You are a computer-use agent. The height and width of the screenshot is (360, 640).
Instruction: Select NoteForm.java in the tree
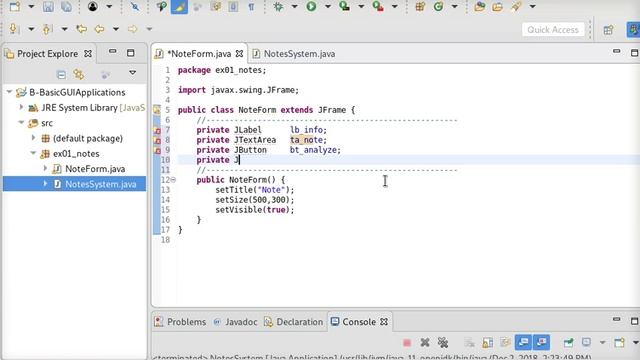(x=95, y=169)
